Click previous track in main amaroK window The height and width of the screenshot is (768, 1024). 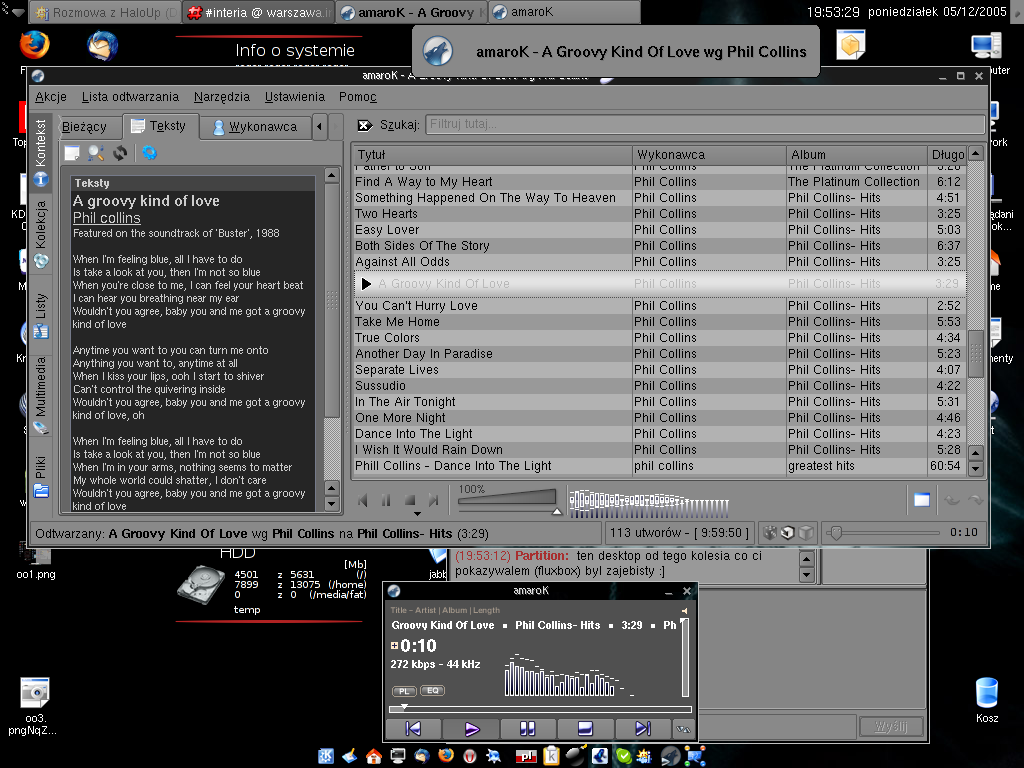[x=363, y=500]
